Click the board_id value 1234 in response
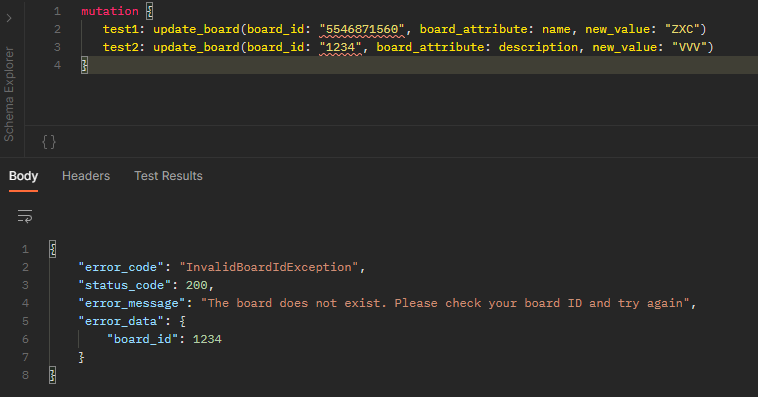The width and height of the screenshot is (758, 397). 207,339
